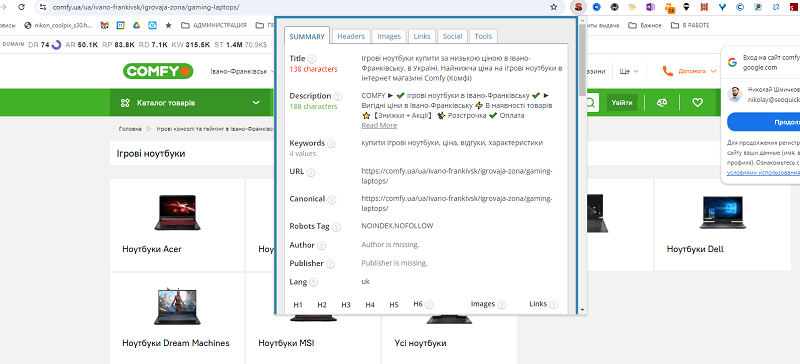Click the extension popup scrollbar thumb
The height and width of the screenshot is (364, 800).
[582, 61]
